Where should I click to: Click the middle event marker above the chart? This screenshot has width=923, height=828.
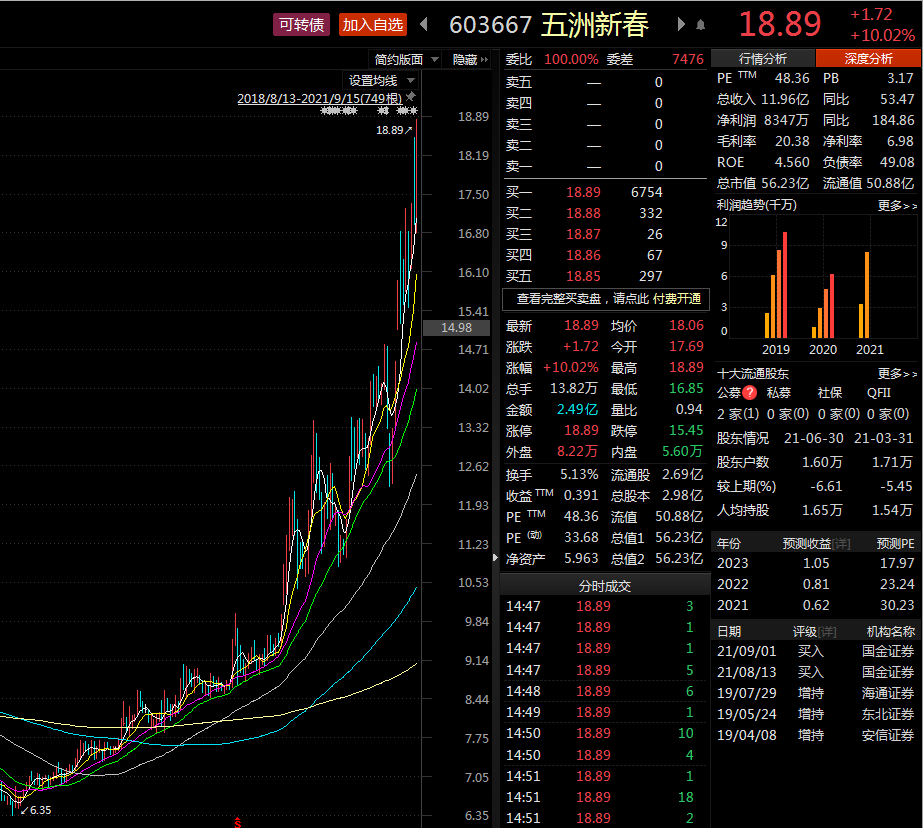tap(383, 111)
